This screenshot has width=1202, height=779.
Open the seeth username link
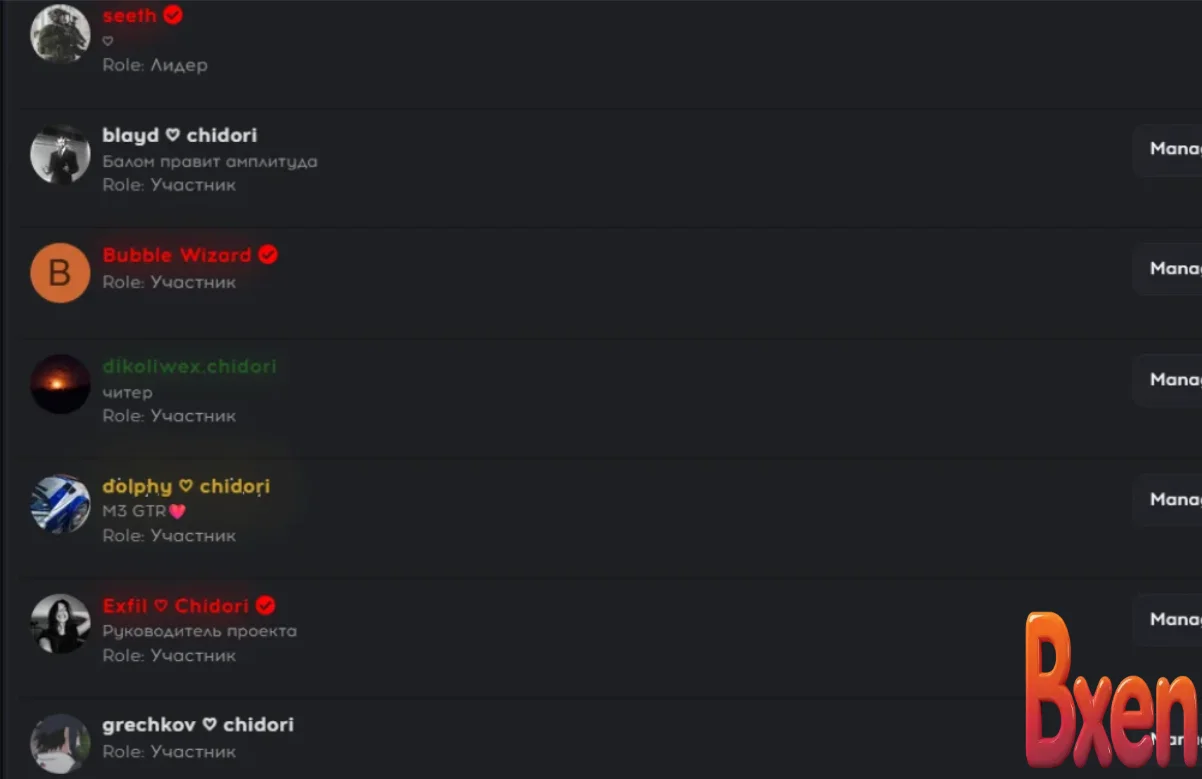click(130, 16)
